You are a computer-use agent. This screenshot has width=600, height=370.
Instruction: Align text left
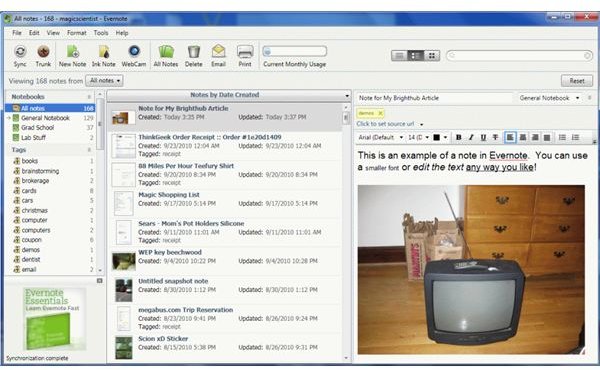click(x=510, y=137)
